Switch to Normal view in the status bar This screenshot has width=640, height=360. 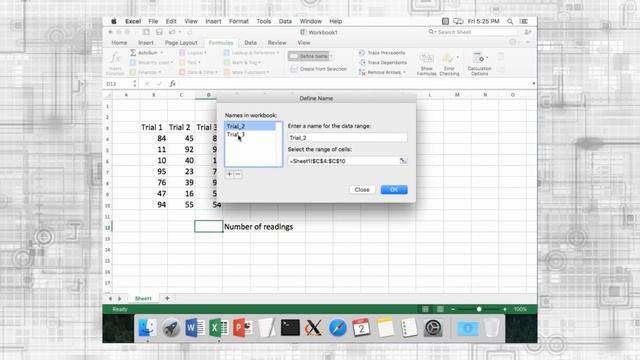click(x=425, y=309)
